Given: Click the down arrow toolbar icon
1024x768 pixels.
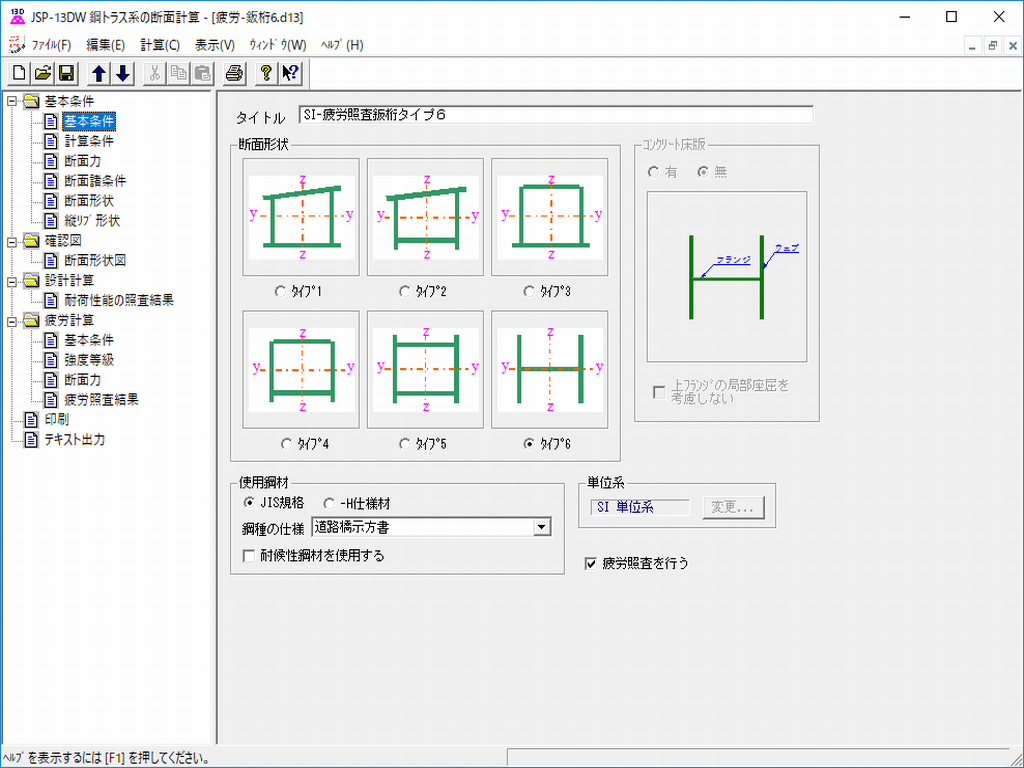Looking at the screenshot, I should pos(122,73).
